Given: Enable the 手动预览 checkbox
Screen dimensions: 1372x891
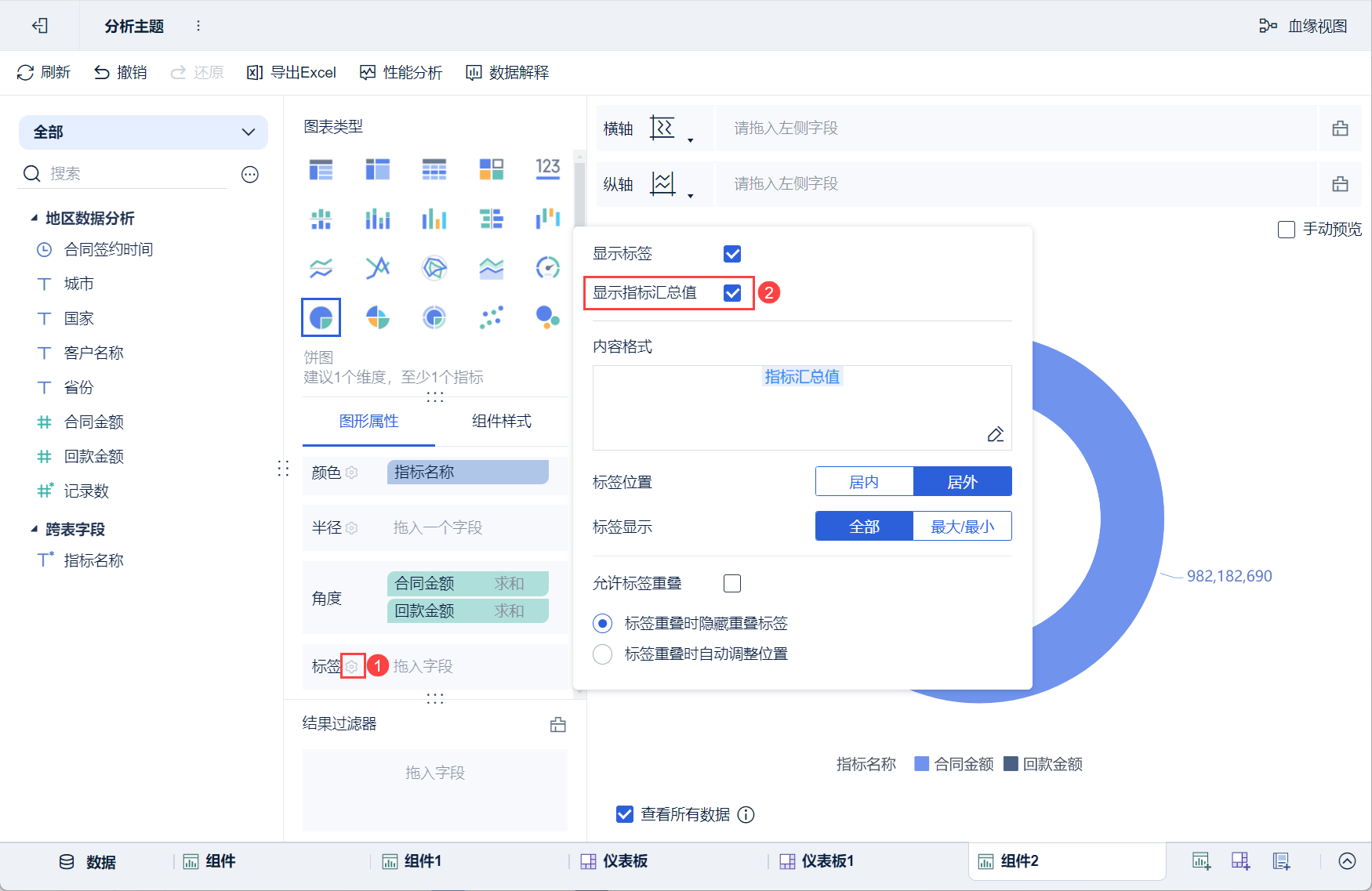Looking at the screenshot, I should click(1287, 229).
